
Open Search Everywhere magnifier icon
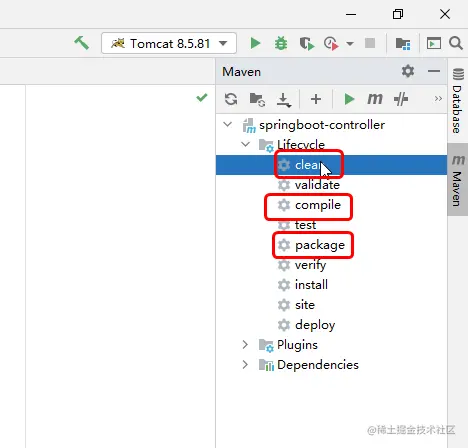455,43
